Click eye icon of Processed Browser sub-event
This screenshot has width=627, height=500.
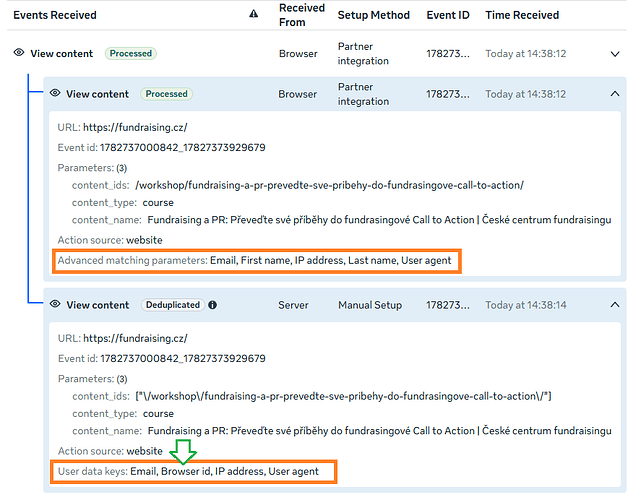tap(55, 93)
